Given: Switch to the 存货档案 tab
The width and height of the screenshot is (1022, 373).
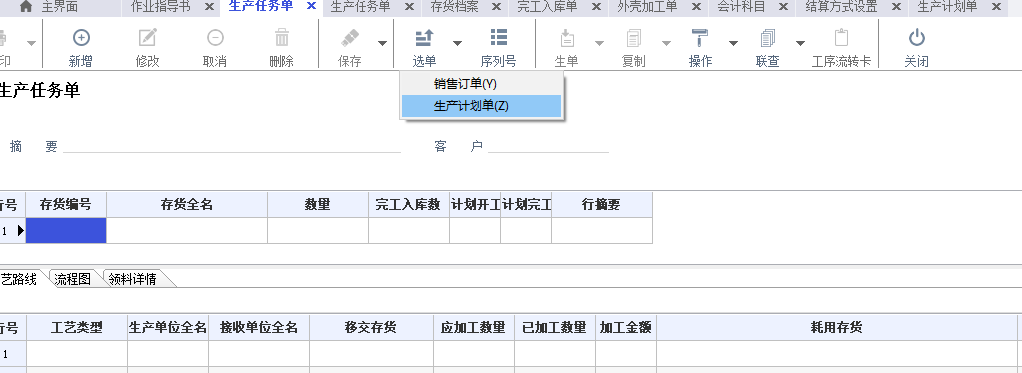Looking at the screenshot, I should [x=454, y=7].
